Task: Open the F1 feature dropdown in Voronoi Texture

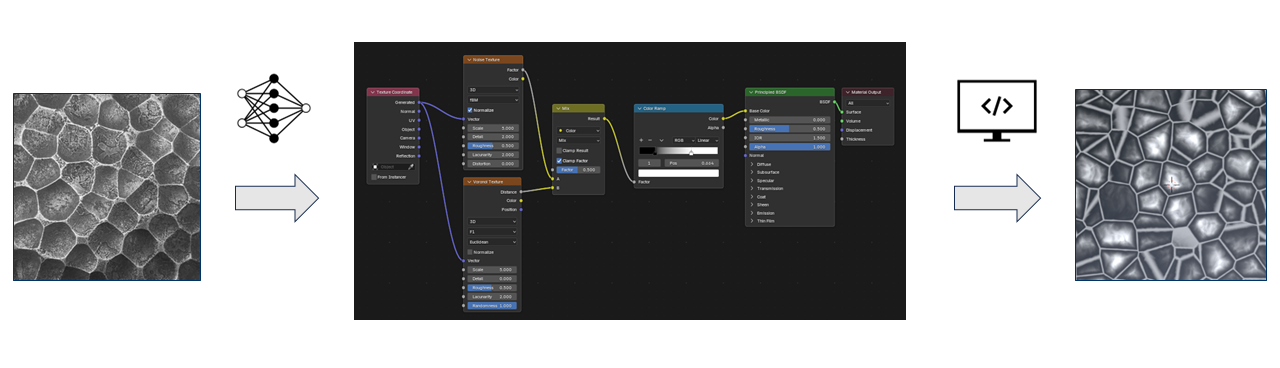Action: click(x=493, y=231)
